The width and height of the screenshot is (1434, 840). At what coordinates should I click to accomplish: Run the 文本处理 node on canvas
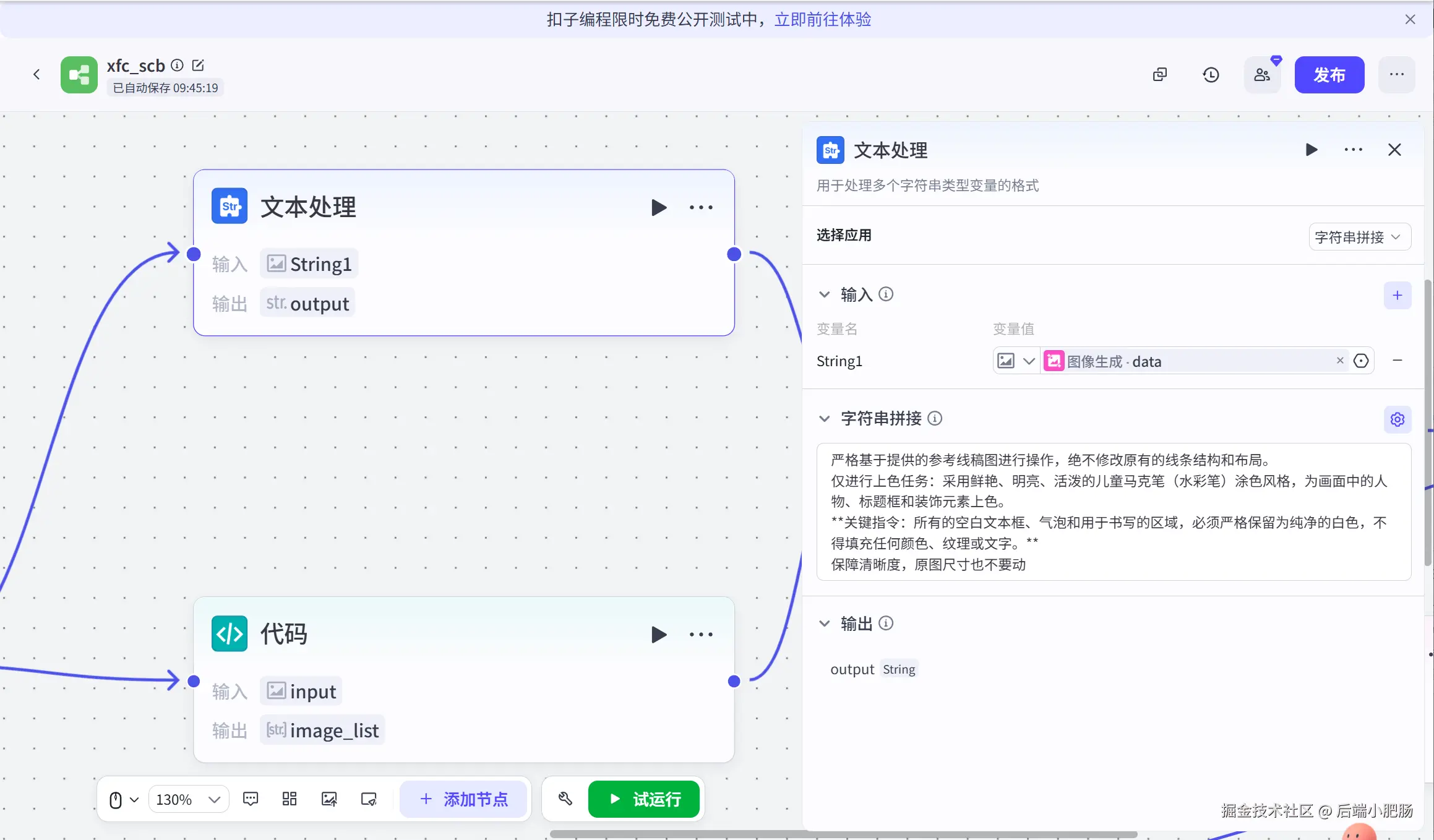(x=659, y=207)
